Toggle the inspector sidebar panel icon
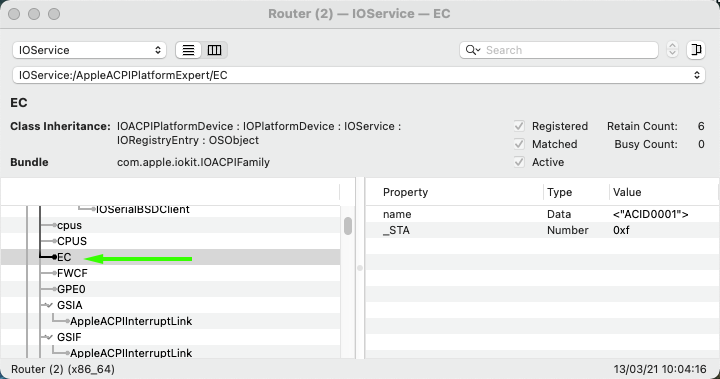 tap(696, 50)
